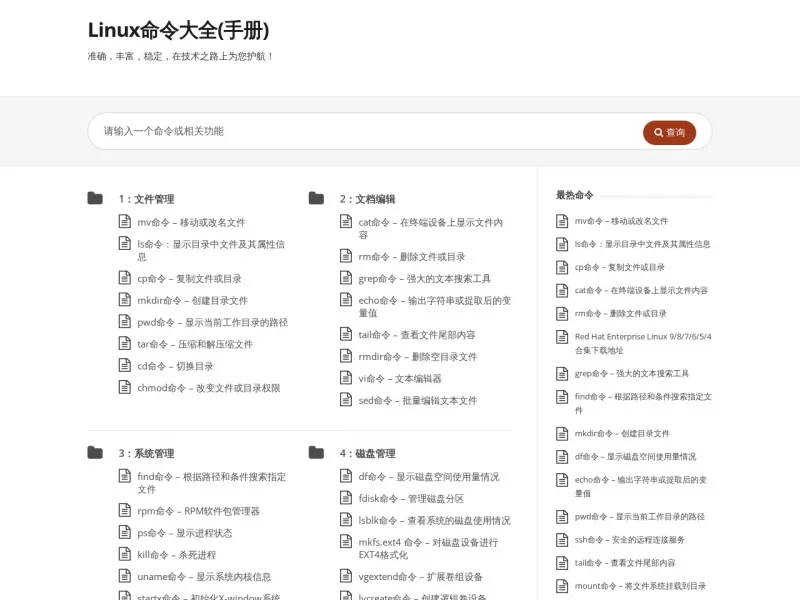Open chmod命令 – 改变文件或目录权限 link

pos(209,388)
